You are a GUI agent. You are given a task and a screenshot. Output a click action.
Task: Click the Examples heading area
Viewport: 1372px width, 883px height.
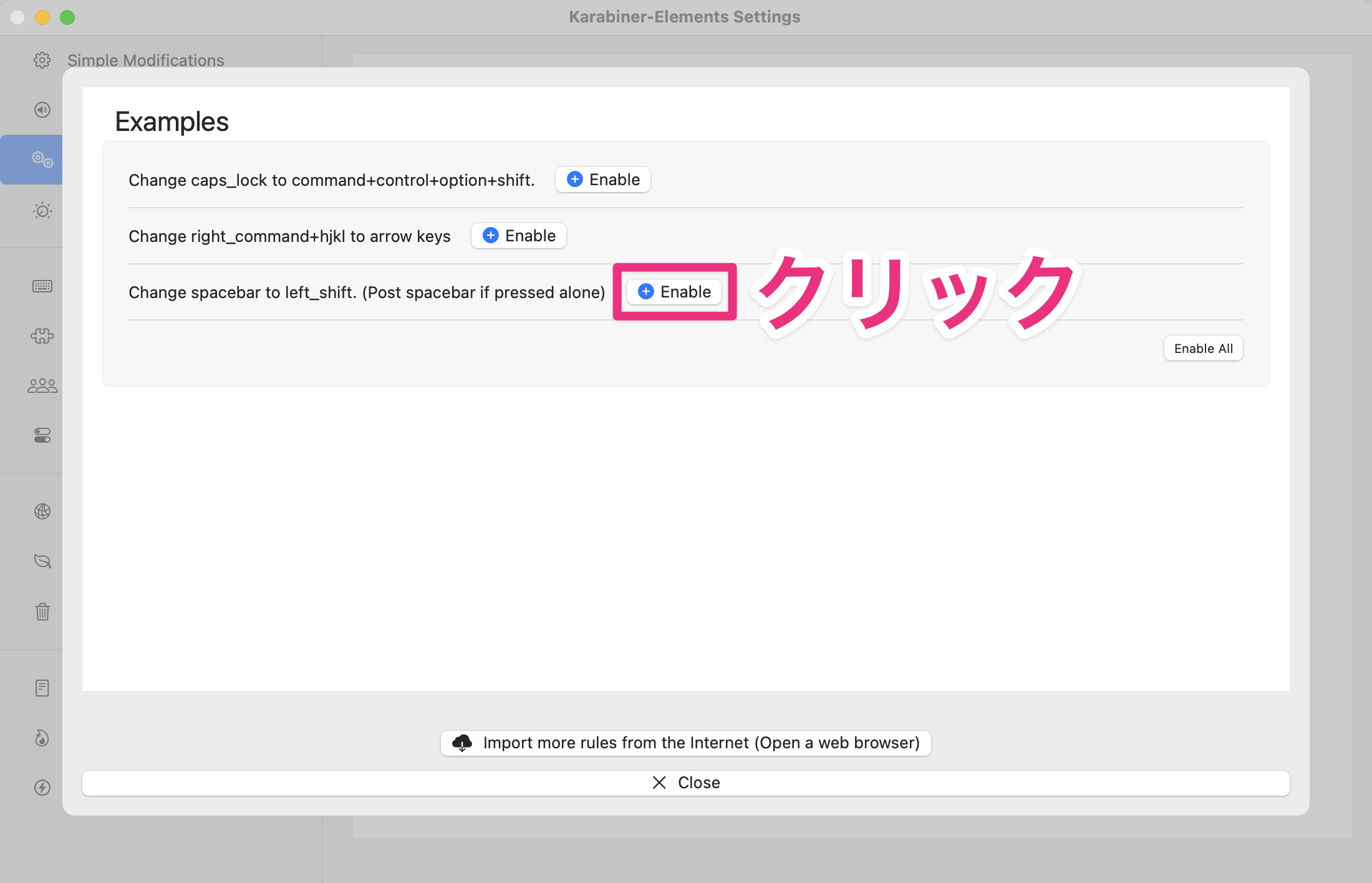[x=171, y=121]
